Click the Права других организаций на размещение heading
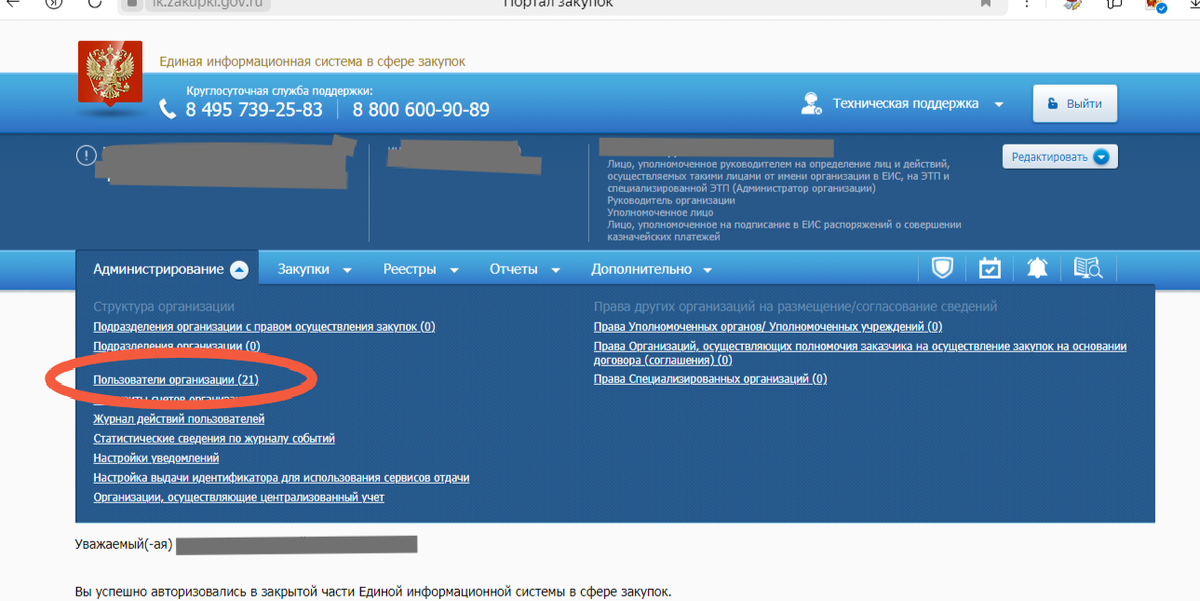 pos(796,306)
